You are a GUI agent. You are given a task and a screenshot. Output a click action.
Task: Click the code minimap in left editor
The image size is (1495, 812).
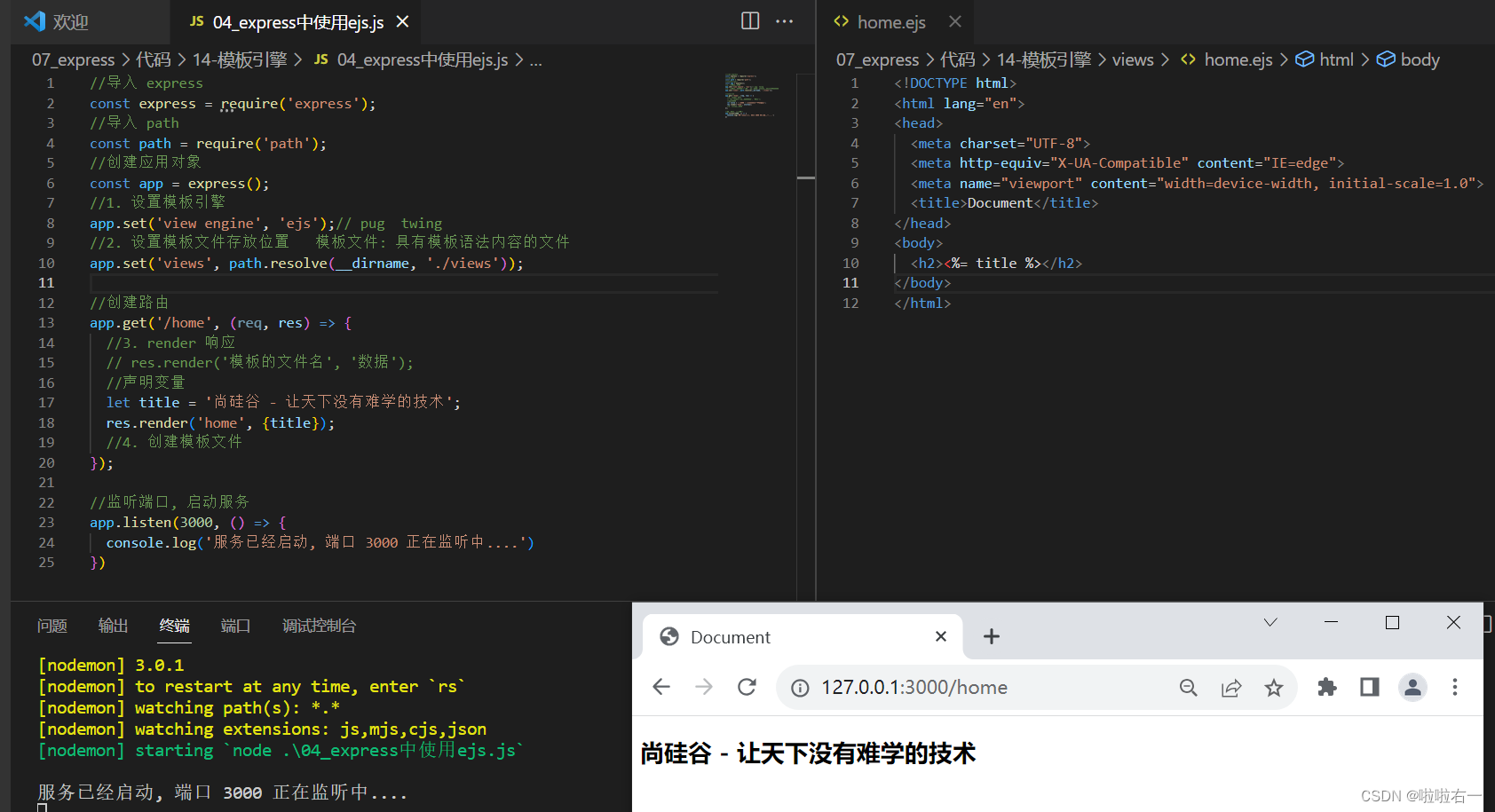(752, 96)
